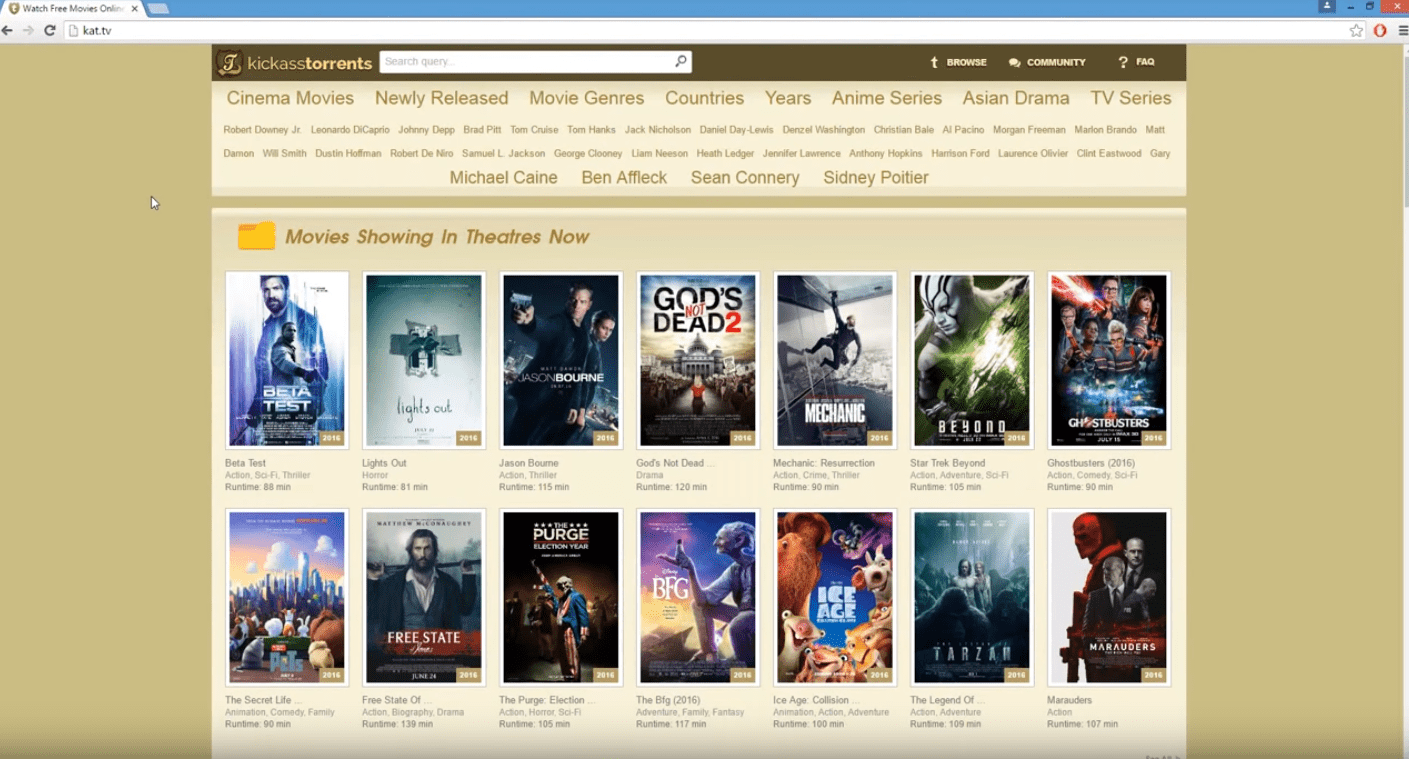Reload the page with the refresh icon
This screenshot has width=1409, height=759.
point(49,31)
